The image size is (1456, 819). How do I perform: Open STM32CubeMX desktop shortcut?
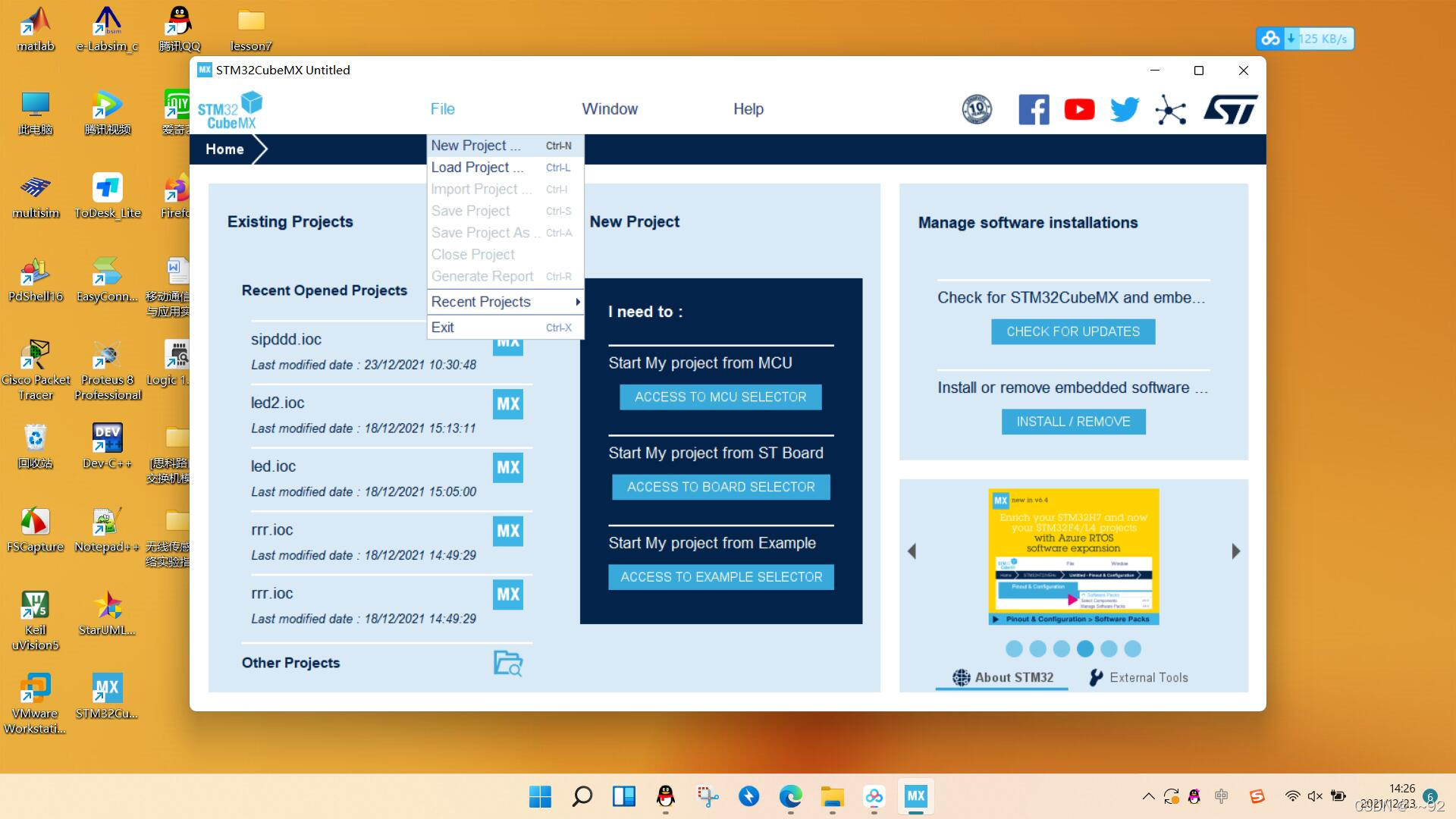(107, 697)
